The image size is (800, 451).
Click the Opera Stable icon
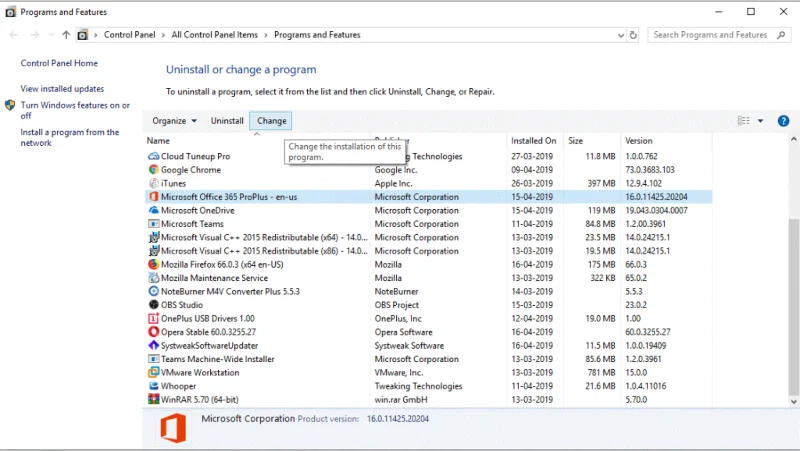pyautogui.click(x=153, y=332)
